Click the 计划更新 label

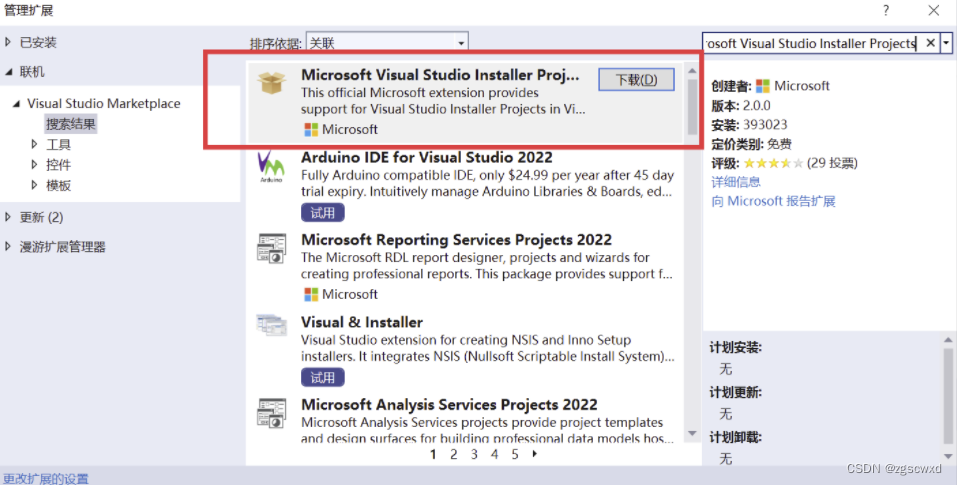(x=735, y=393)
